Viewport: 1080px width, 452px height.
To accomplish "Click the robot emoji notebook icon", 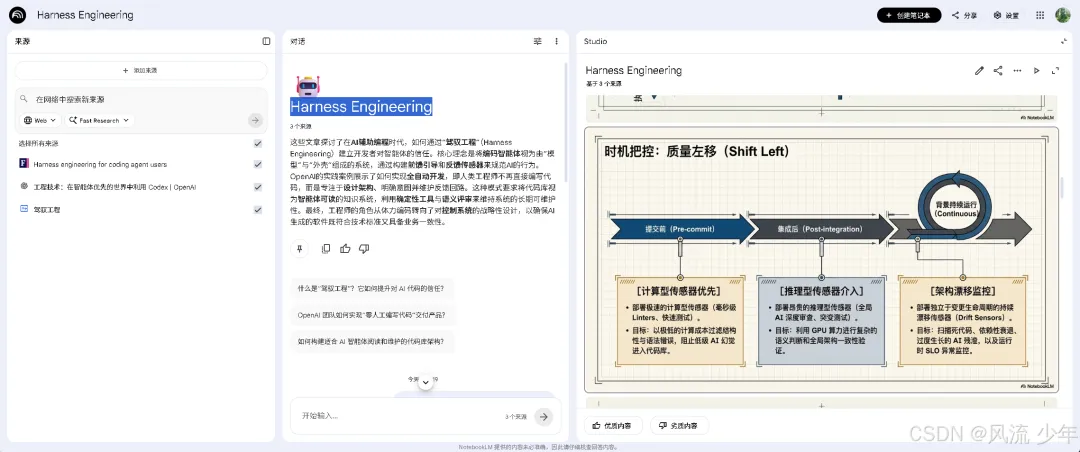I will (x=307, y=86).
